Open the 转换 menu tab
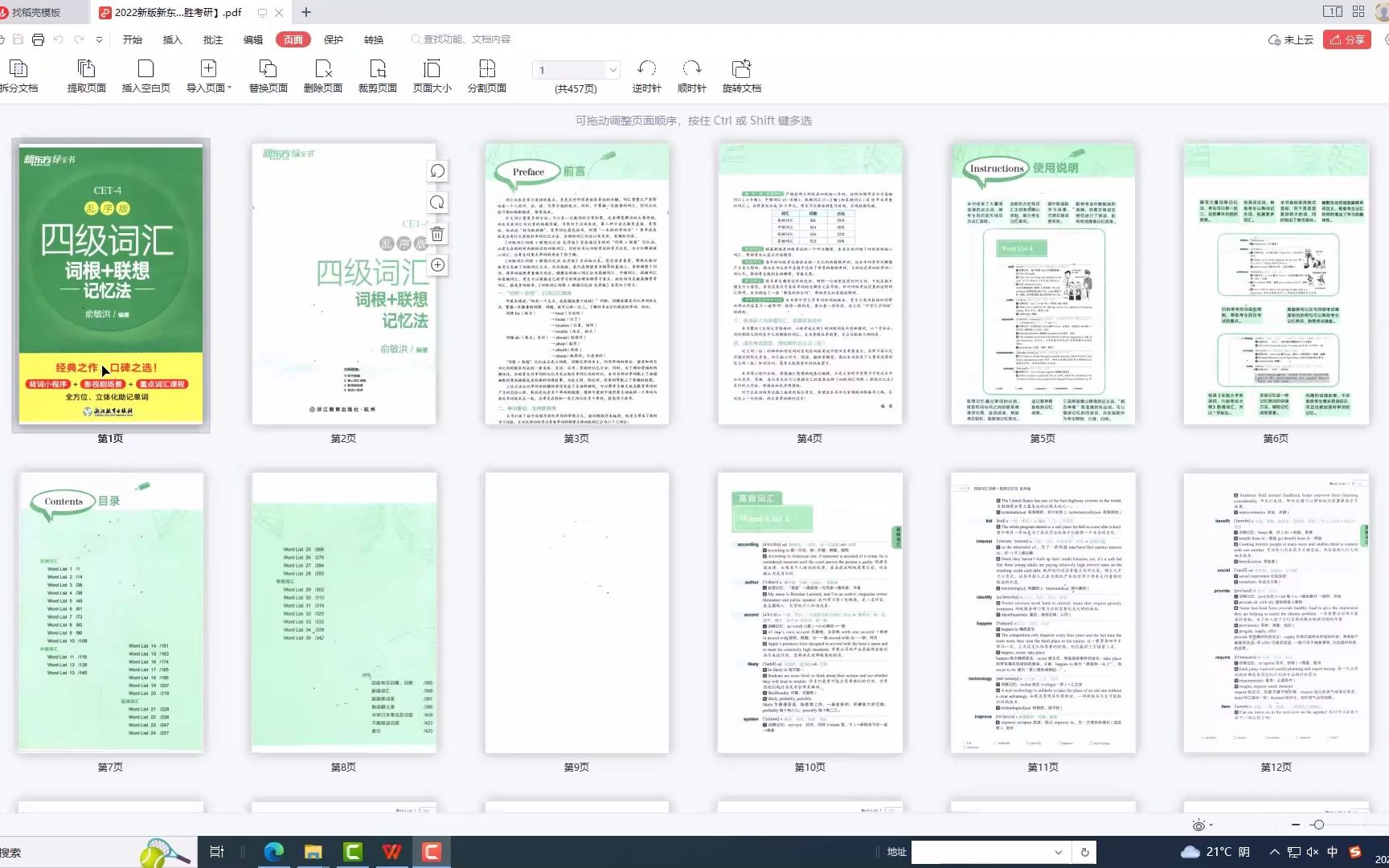Viewport: 1389px width, 868px height. (374, 39)
